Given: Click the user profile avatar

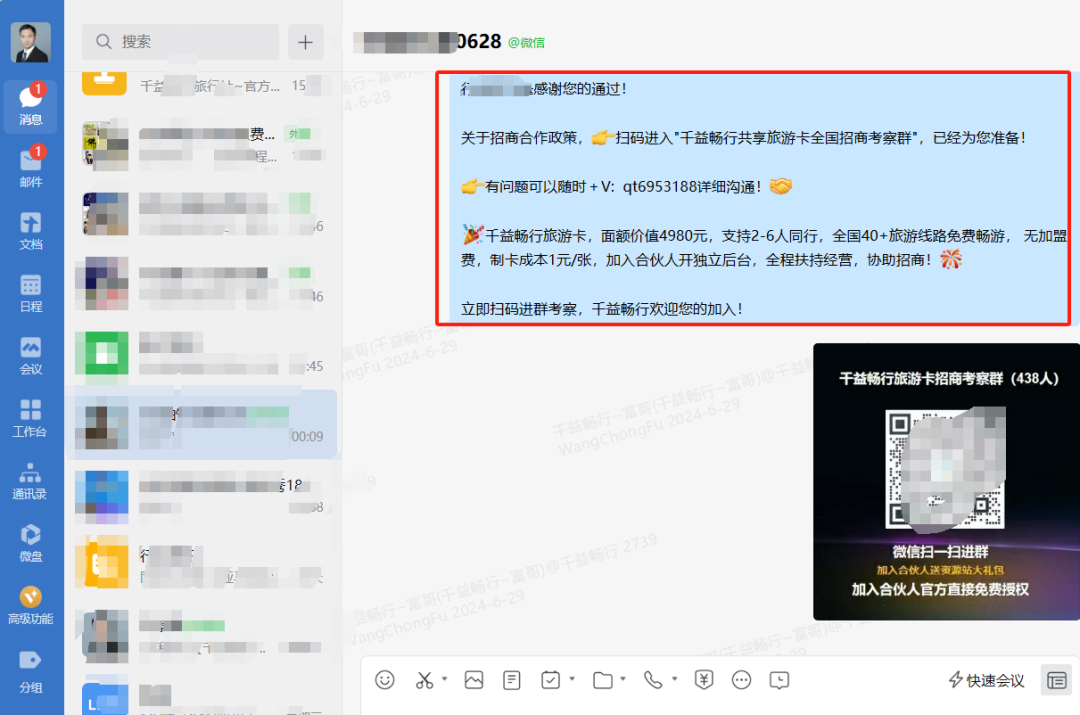Looking at the screenshot, I should coord(31,42).
